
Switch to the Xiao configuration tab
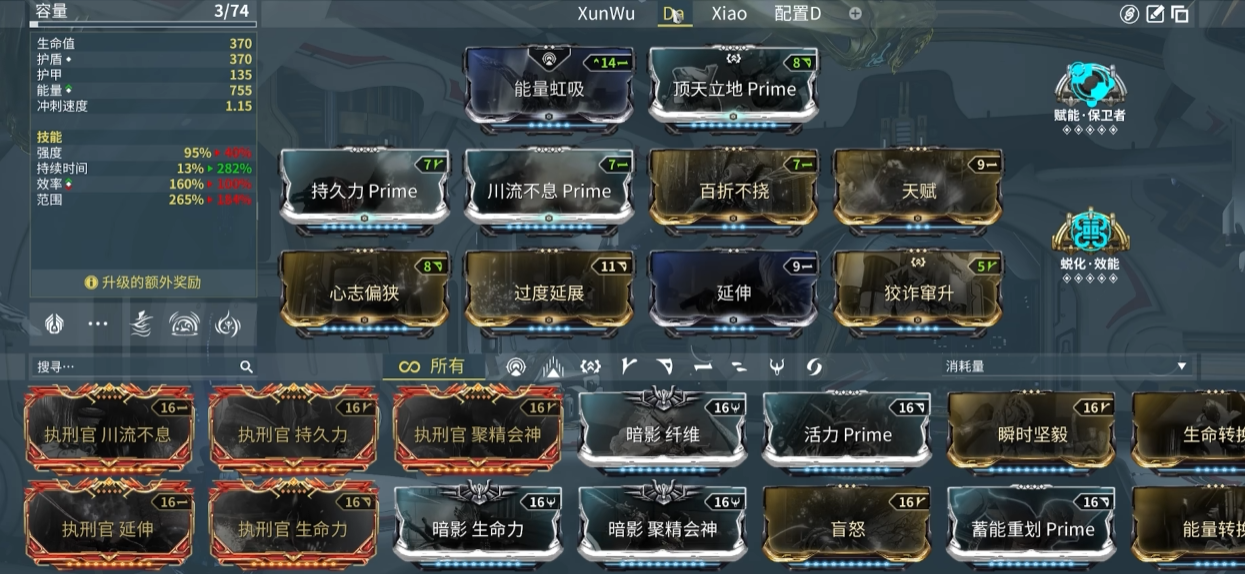(729, 14)
